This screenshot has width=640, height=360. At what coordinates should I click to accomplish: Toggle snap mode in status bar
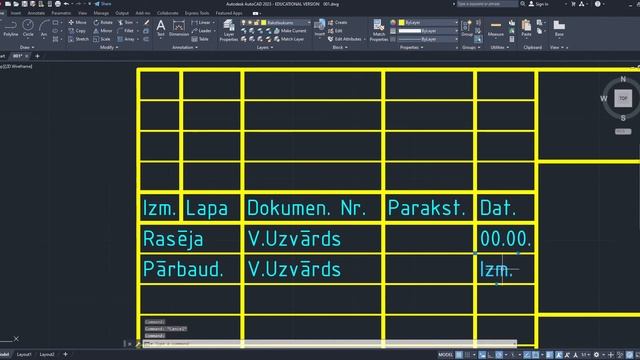tap(468, 355)
